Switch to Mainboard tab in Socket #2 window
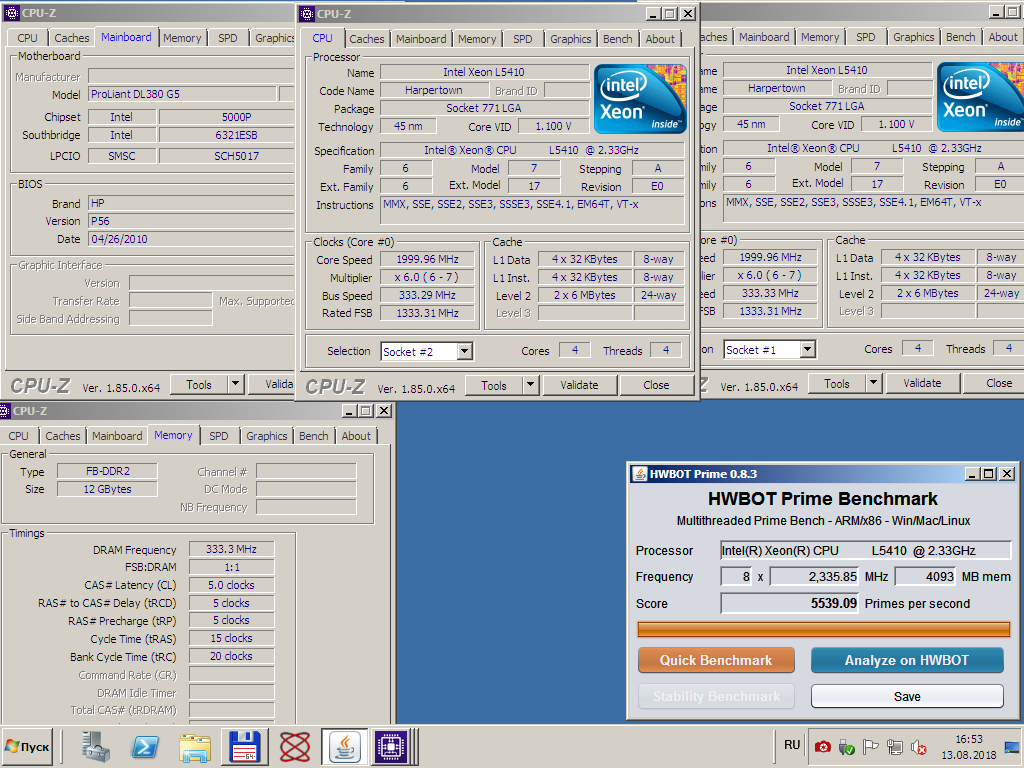Image resolution: width=1024 pixels, height=768 pixels. 421,39
